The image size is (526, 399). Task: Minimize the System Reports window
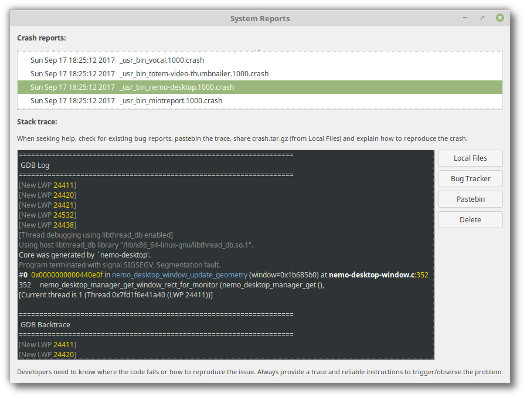(x=465, y=18)
